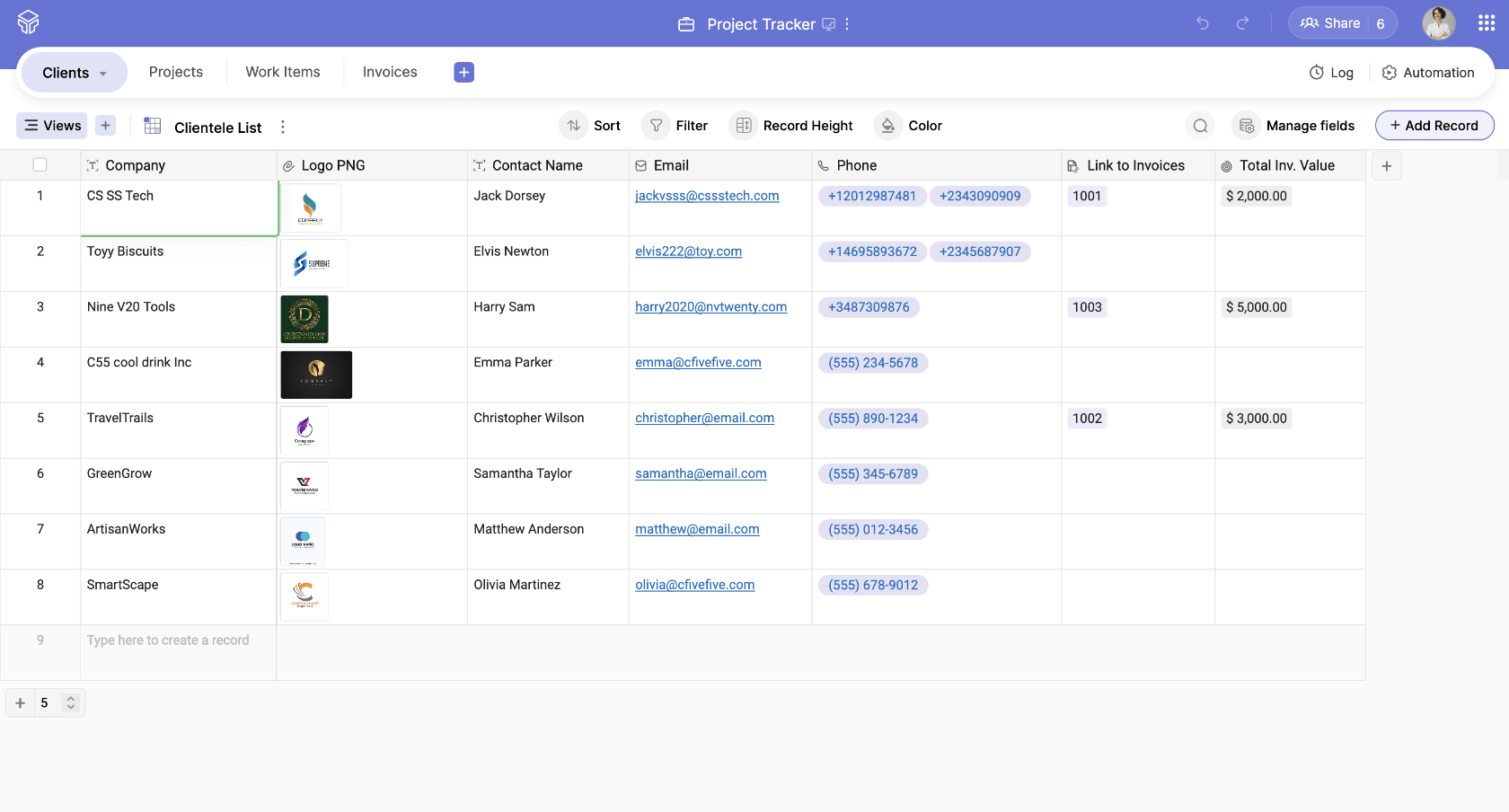Expand the Clients tab dropdown arrow
The height and width of the screenshot is (812, 1509).
103,74
